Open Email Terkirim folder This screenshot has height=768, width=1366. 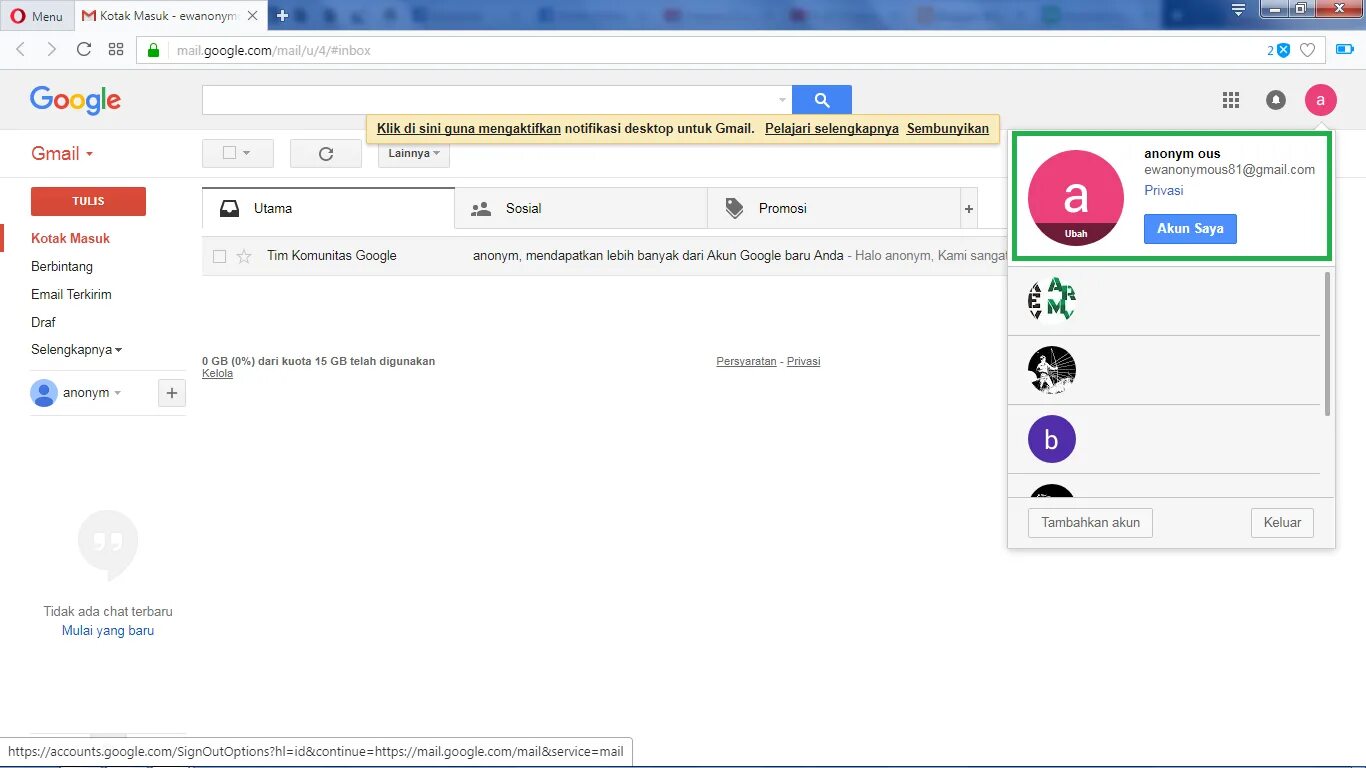[71, 294]
